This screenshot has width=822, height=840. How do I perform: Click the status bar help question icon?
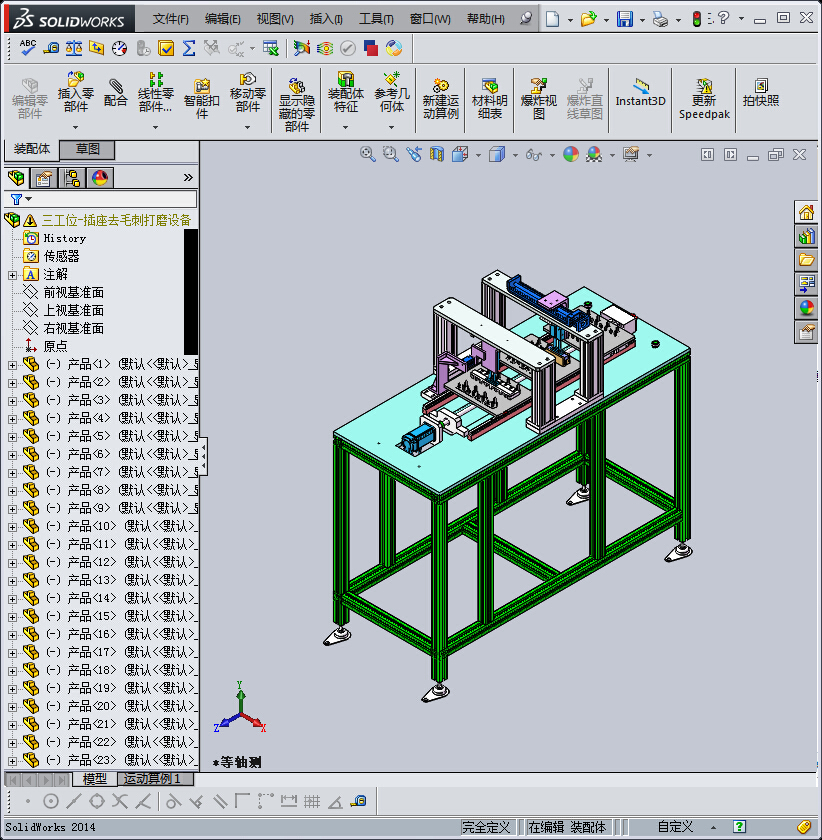[739, 827]
